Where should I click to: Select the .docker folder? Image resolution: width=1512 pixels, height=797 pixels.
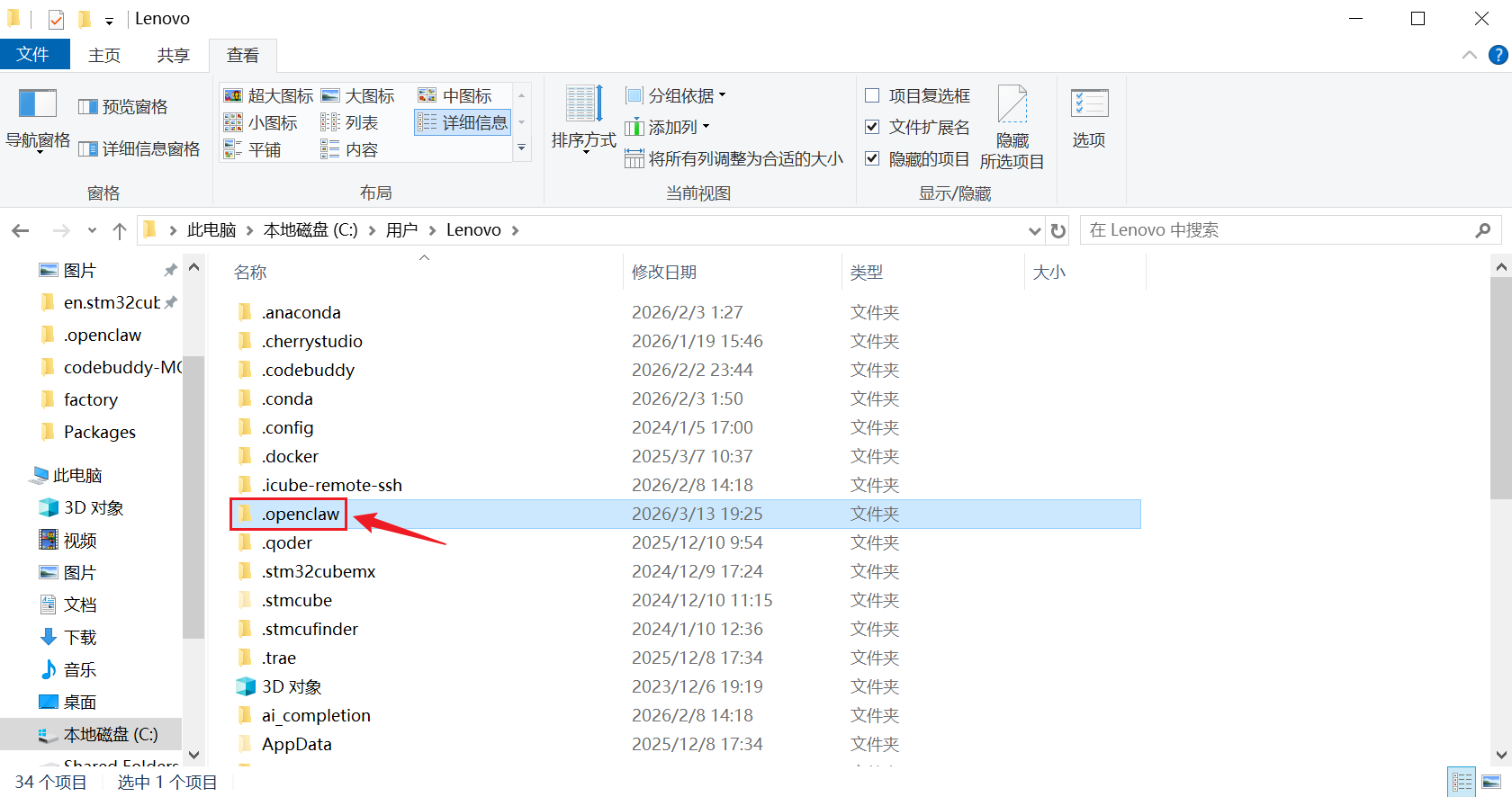tap(684, 456)
